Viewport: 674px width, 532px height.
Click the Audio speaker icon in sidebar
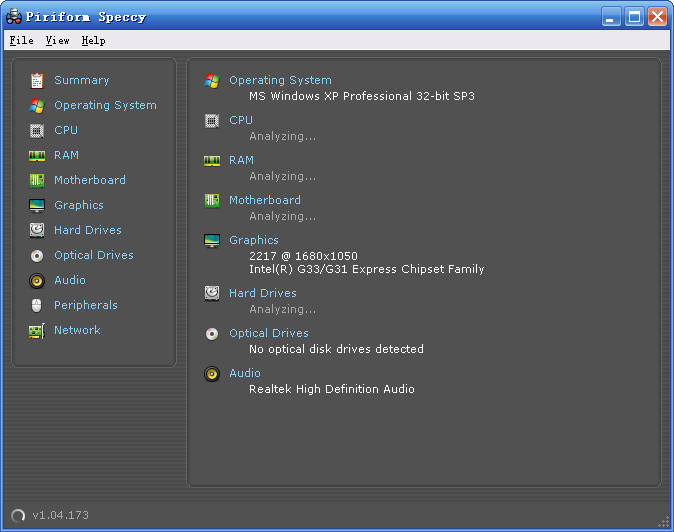pyautogui.click(x=37, y=280)
